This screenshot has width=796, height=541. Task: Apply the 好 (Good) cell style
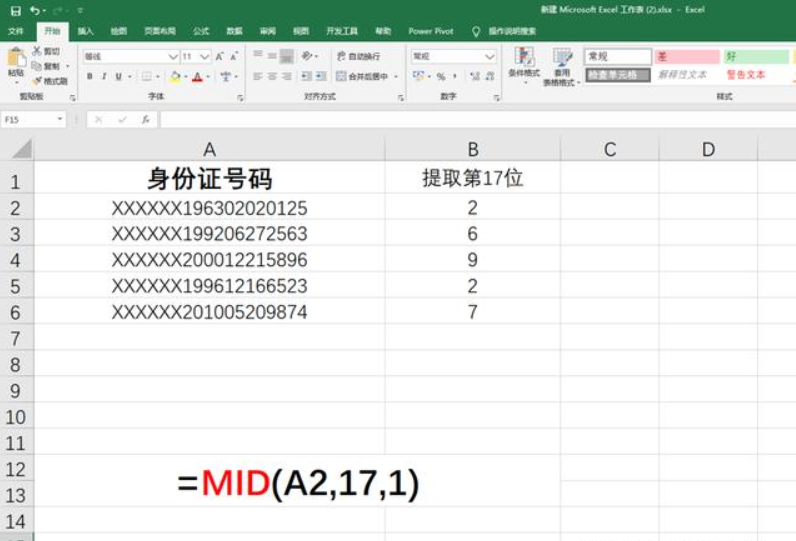(x=756, y=56)
